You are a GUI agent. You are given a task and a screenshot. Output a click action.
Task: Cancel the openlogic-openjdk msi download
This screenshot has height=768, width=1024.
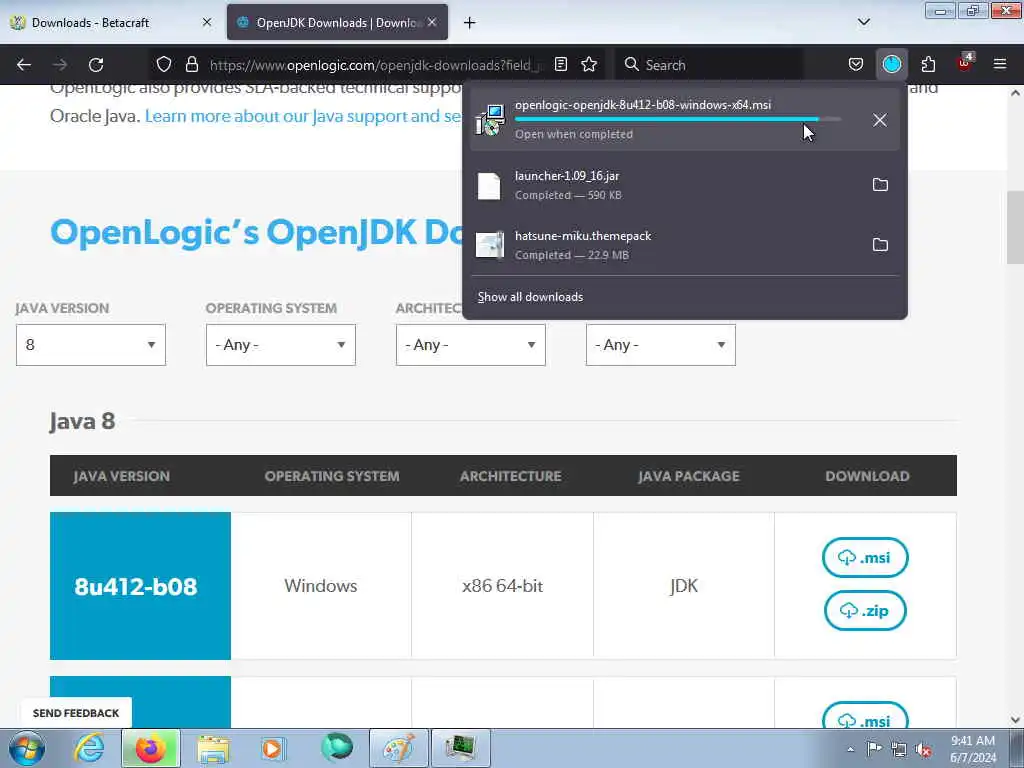click(x=880, y=120)
